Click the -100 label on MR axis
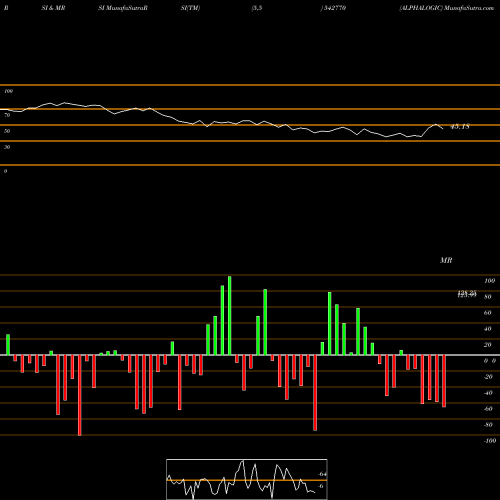 (490, 441)
